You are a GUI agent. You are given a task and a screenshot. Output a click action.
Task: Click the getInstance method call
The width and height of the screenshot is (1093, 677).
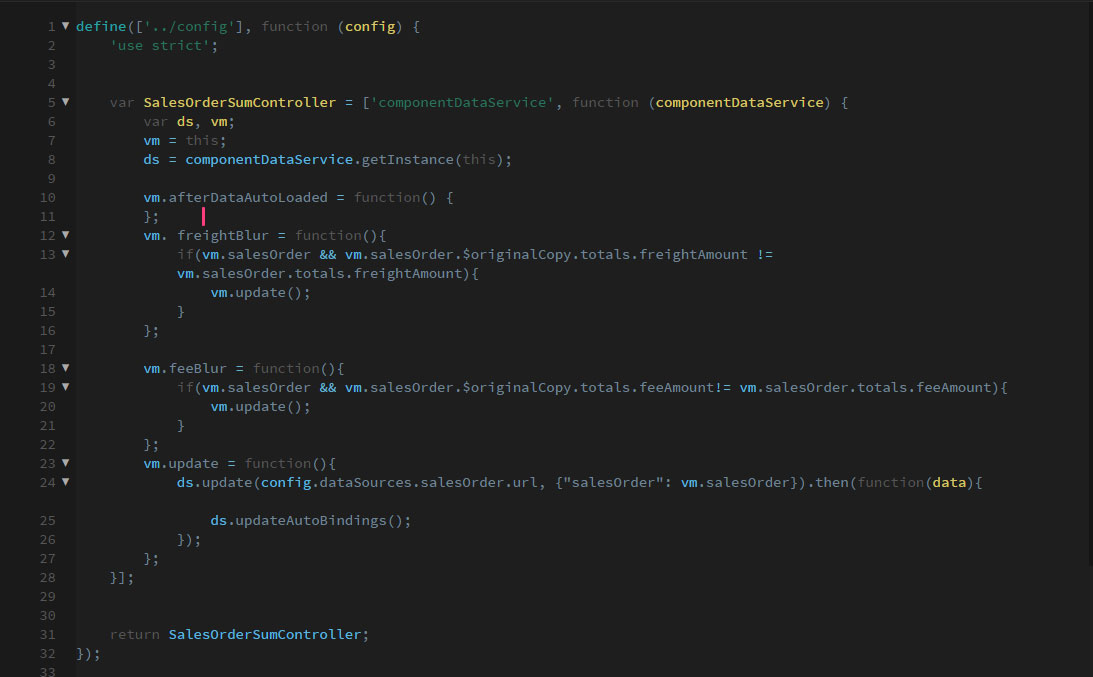(407, 160)
